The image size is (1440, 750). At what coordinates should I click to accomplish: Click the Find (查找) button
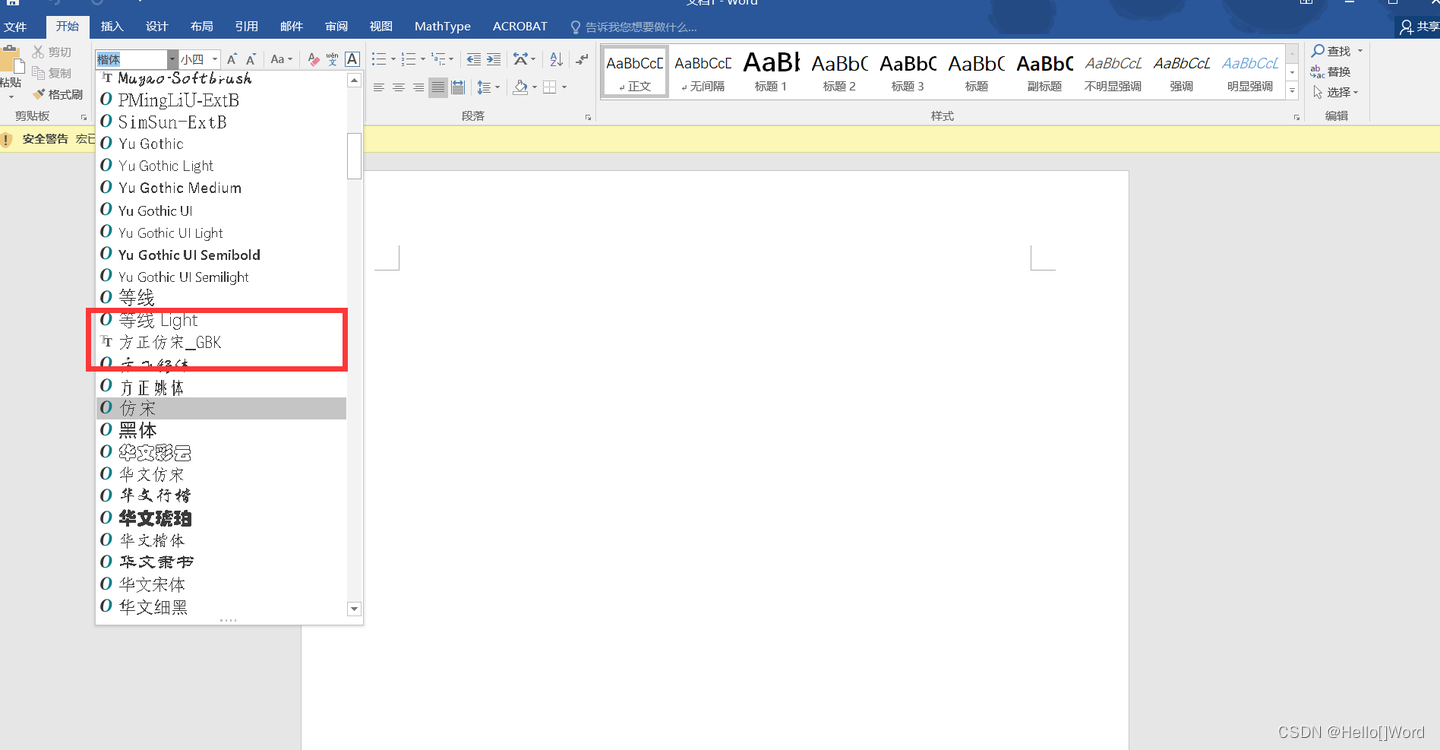point(1331,51)
